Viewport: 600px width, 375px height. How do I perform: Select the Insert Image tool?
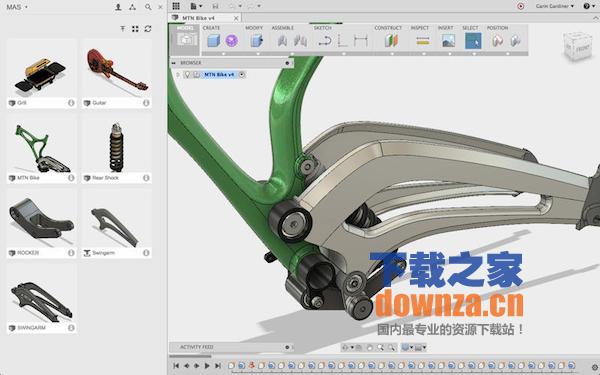pos(448,41)
